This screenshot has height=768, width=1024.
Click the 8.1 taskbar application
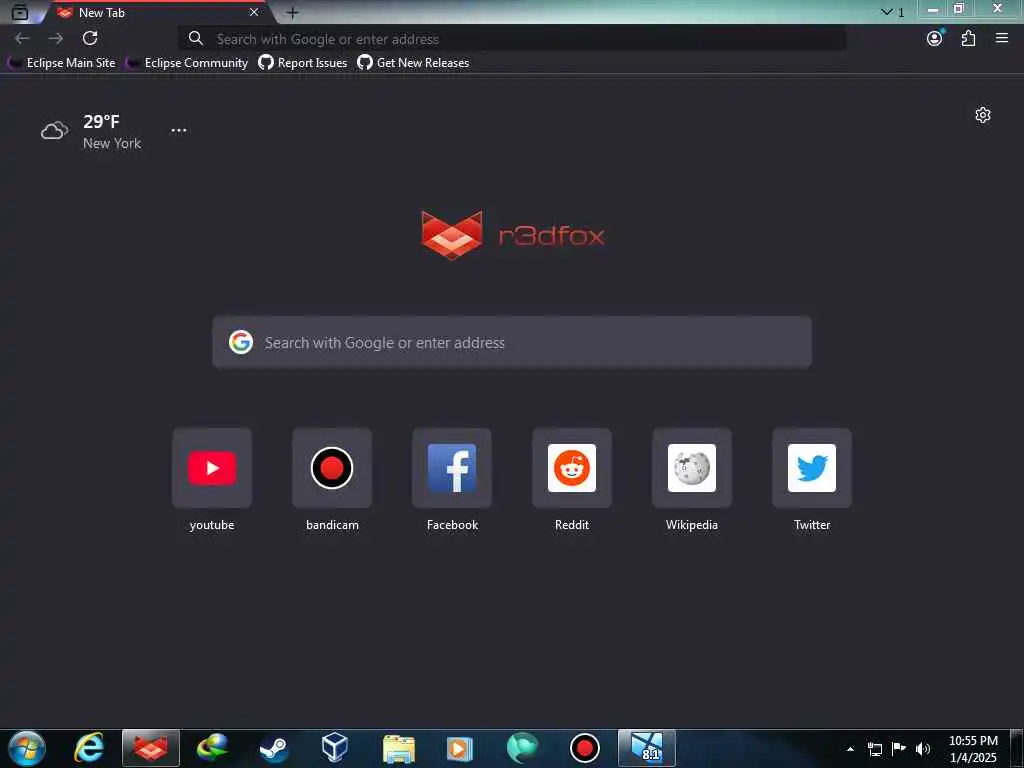pyautogui.click(x=647, y=748)
